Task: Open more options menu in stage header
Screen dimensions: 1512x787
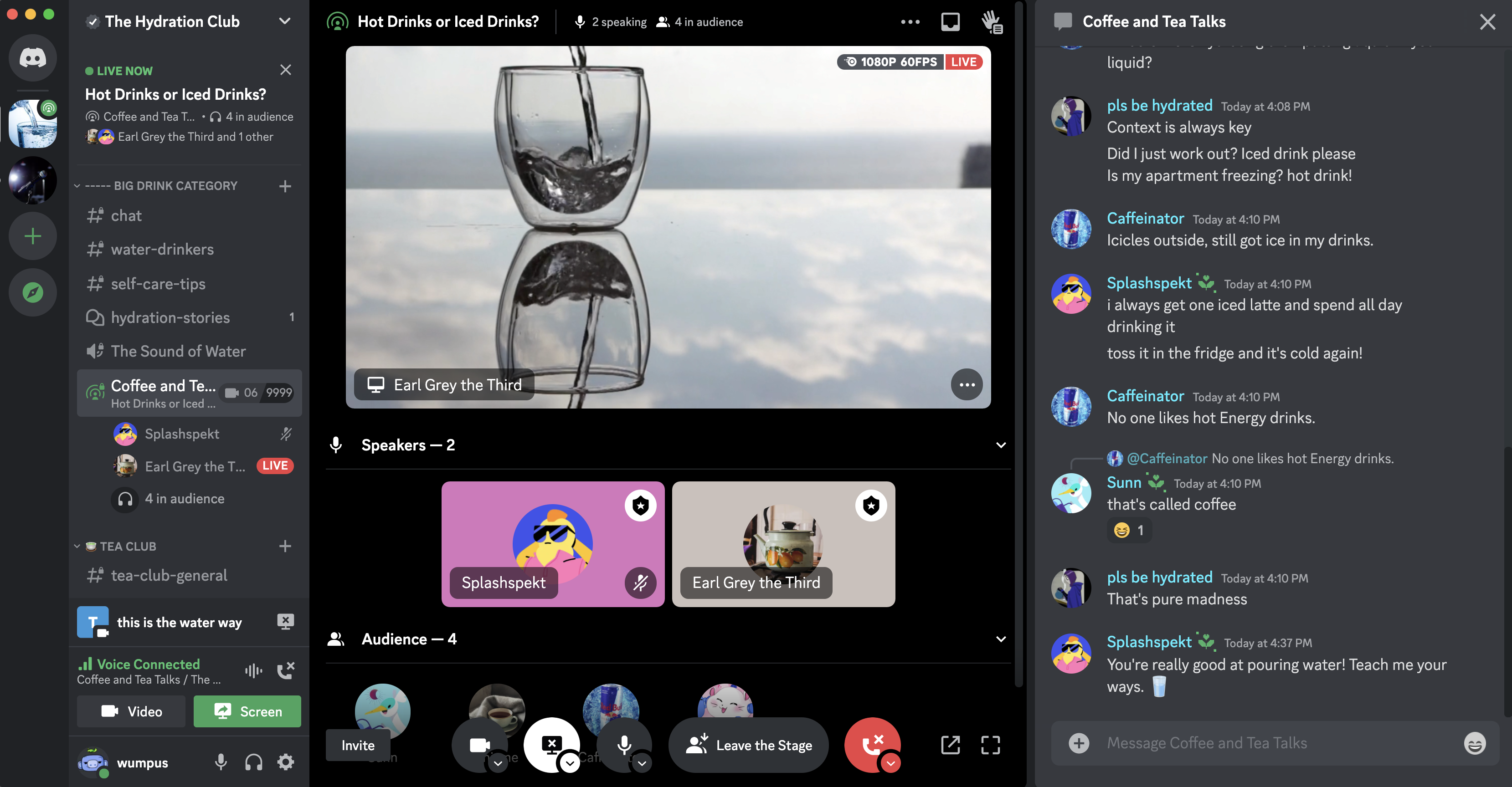Action: [910, 22]
